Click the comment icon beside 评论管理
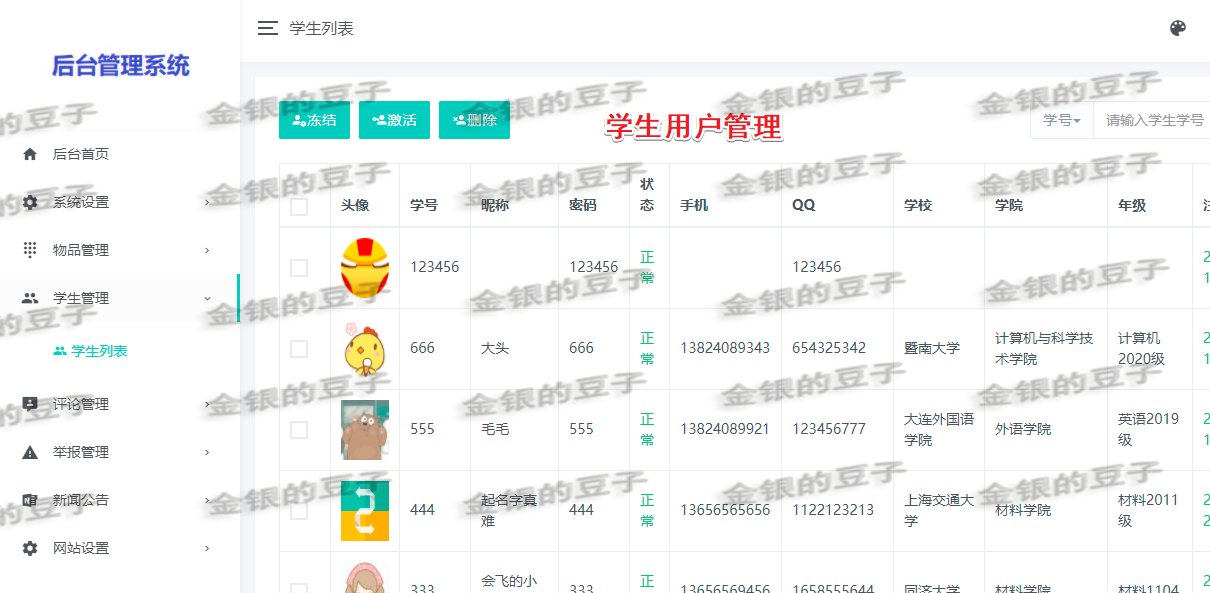 click(30, 404)
